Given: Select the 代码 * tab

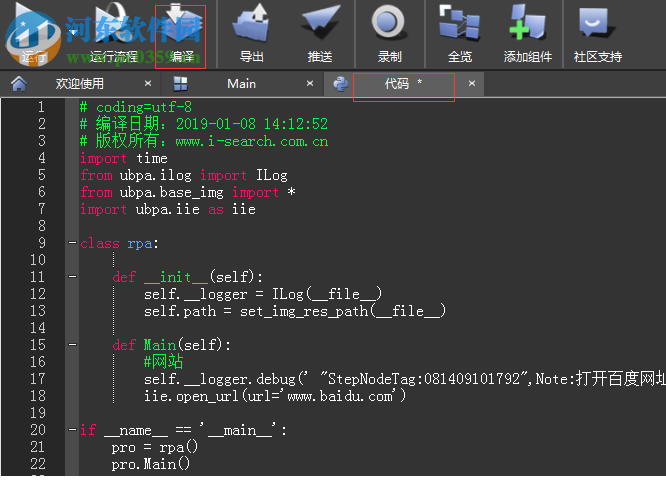Looking at the screenshot, I should click(403, 84).
